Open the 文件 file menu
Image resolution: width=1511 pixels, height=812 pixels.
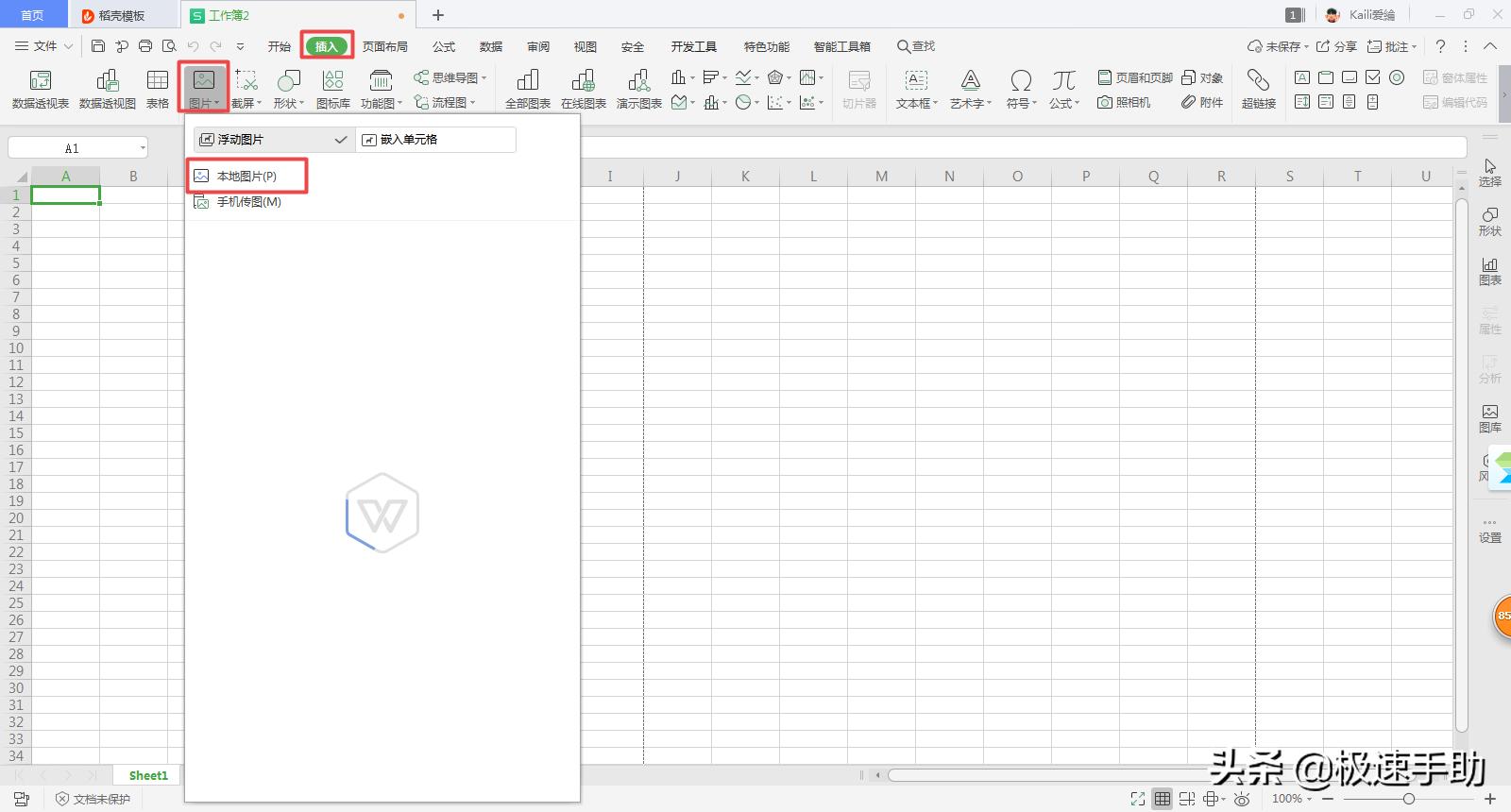tap(43, 46)
